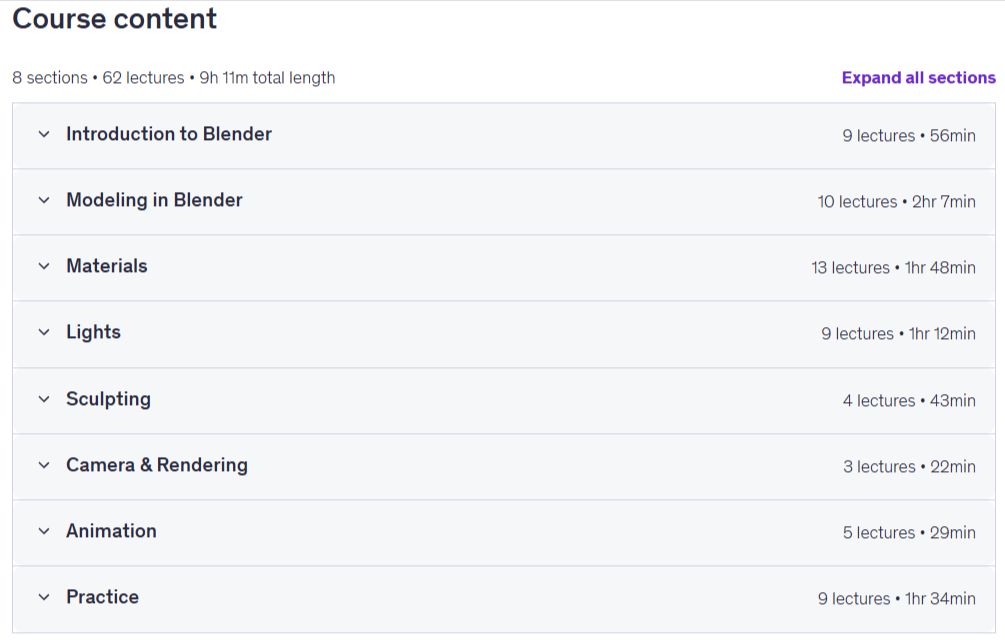
Task: Click the chevron next to Lights
Action: (x=44, y=333)
